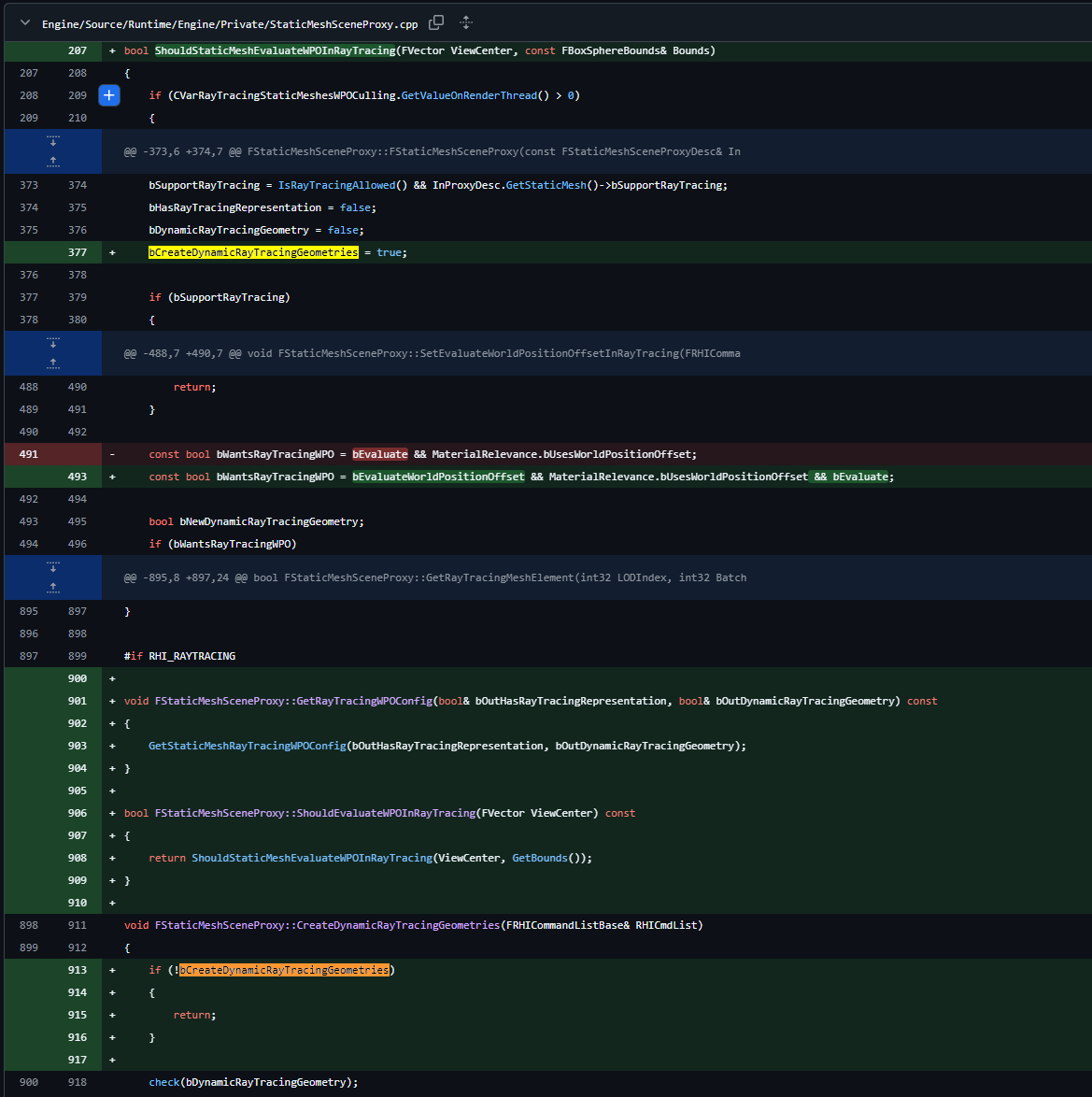Click the hunk header for GetRayTracingMeshElement

tap(435, 577)
